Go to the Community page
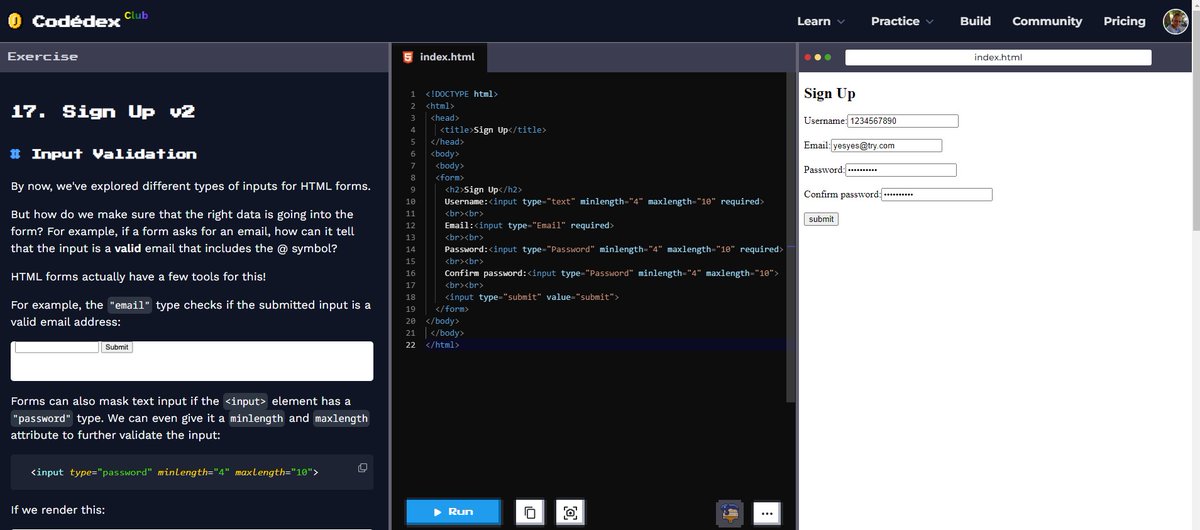This screenshot has height=530, width=1200. tap(1047, 21)
